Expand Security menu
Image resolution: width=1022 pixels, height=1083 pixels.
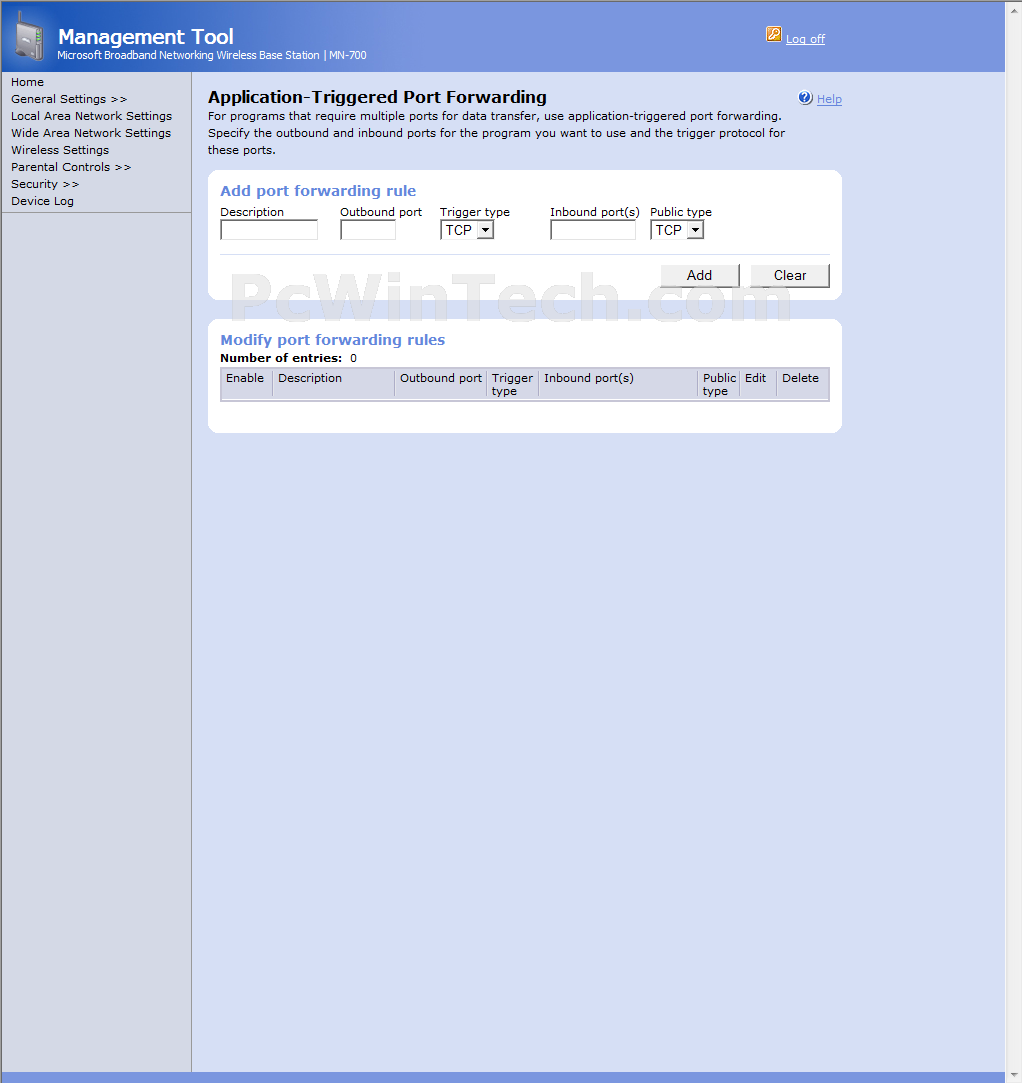45,184
